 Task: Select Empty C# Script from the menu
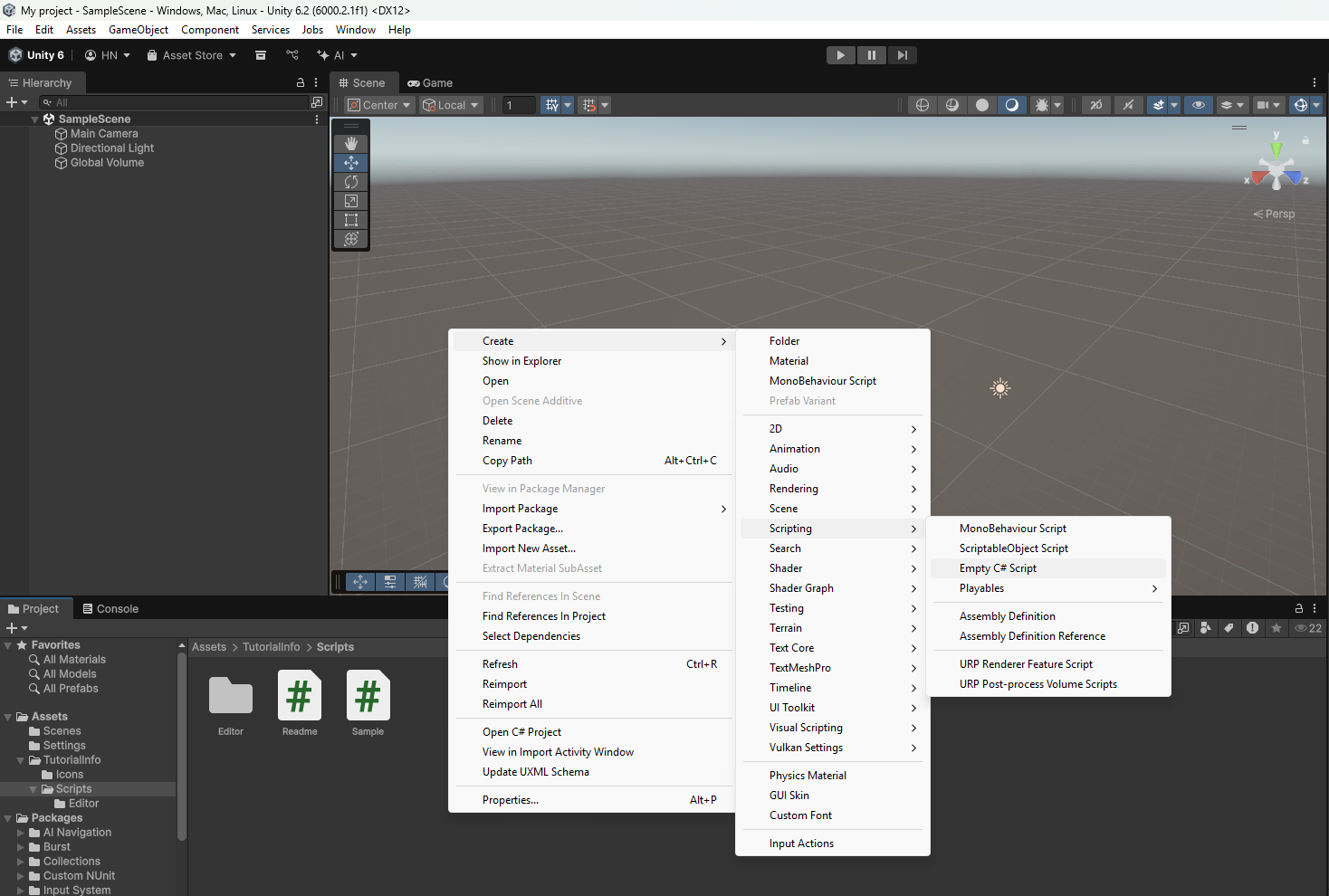(998, 567)
